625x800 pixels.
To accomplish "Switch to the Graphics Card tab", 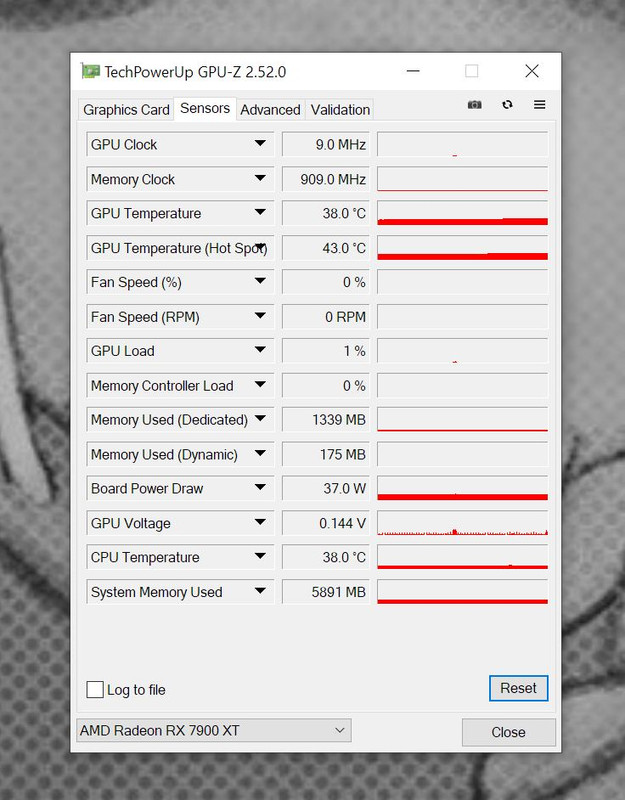I will pos(126,110).
